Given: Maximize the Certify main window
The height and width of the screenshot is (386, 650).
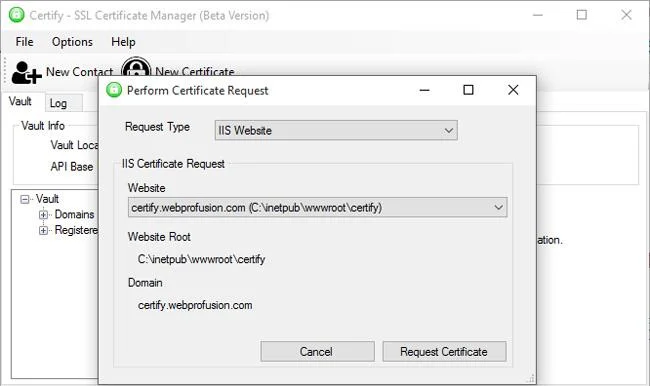Looking at the screenshot, I should pyautogui.click(x=582, y=15).
